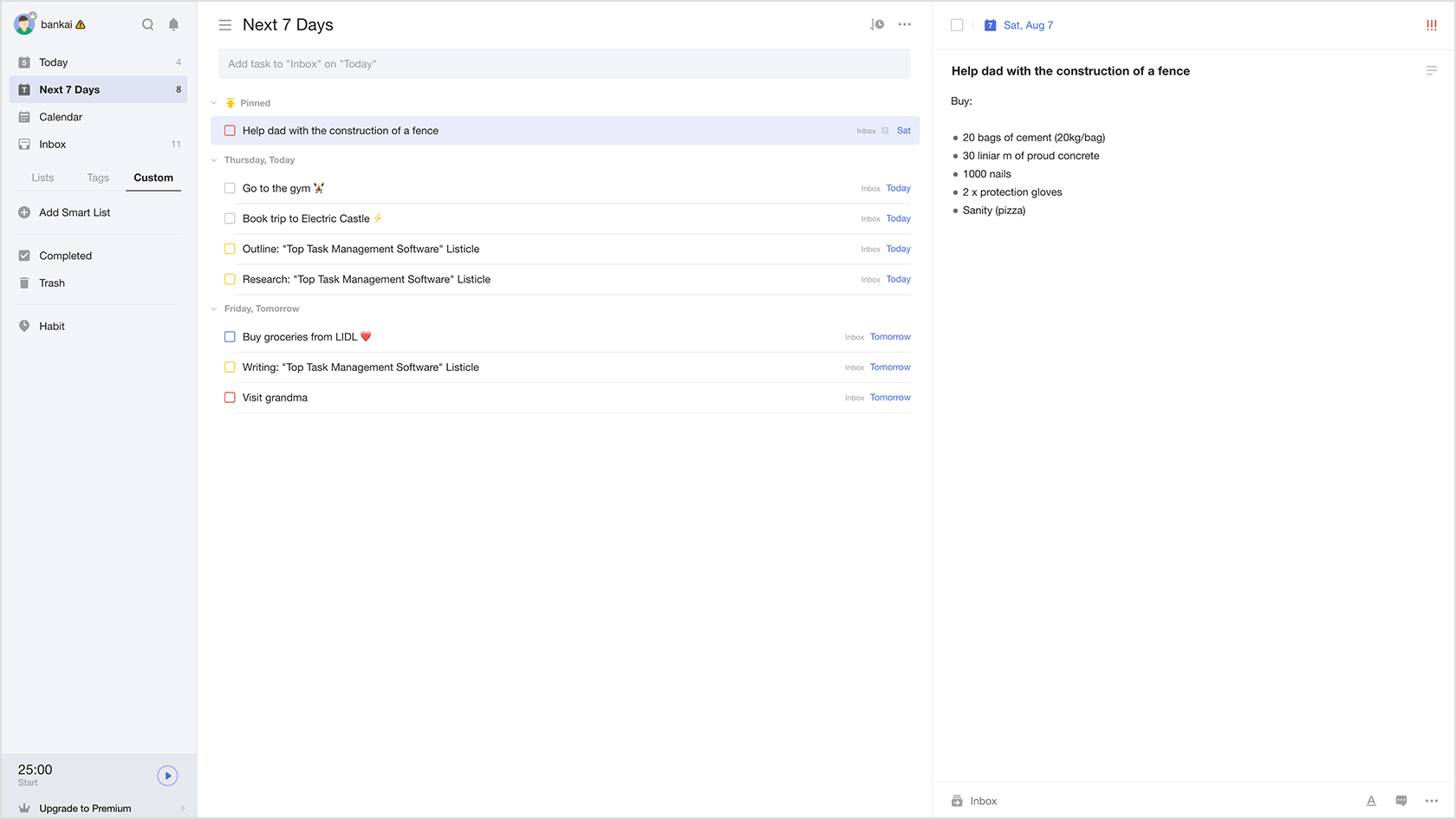Click Sat date on fence task row
Image resolution: width=1456 pixels, height=819 pixels.
[904, 131]
